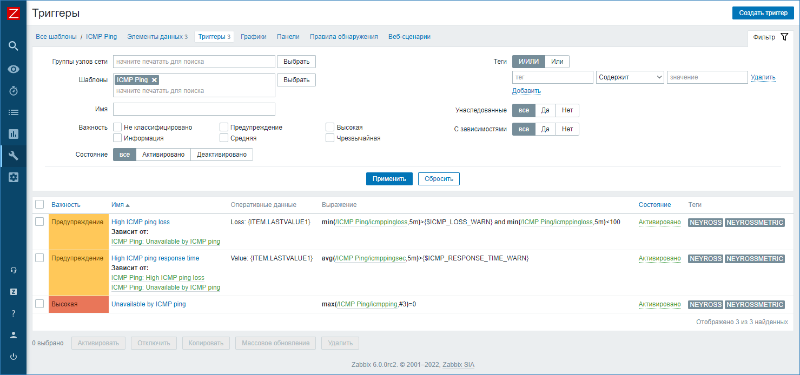Select High ICMP ping response time checkbox
Screen dimensions: 800x375
click(39, 258)
